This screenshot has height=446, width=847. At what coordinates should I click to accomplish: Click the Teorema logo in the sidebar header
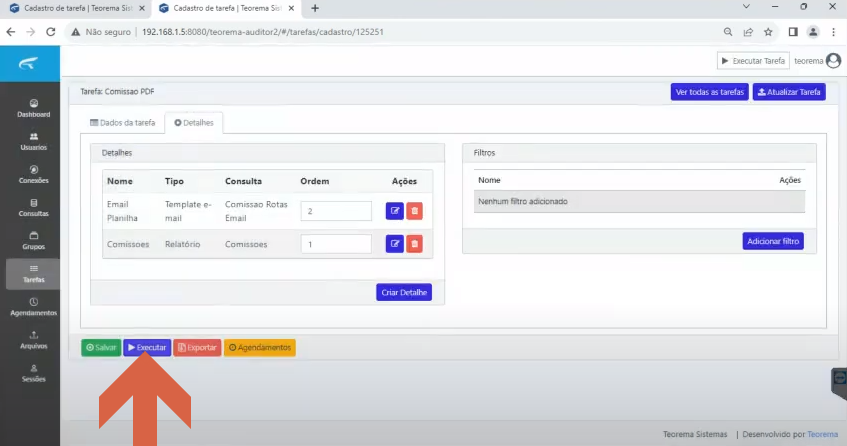point(28,64)
